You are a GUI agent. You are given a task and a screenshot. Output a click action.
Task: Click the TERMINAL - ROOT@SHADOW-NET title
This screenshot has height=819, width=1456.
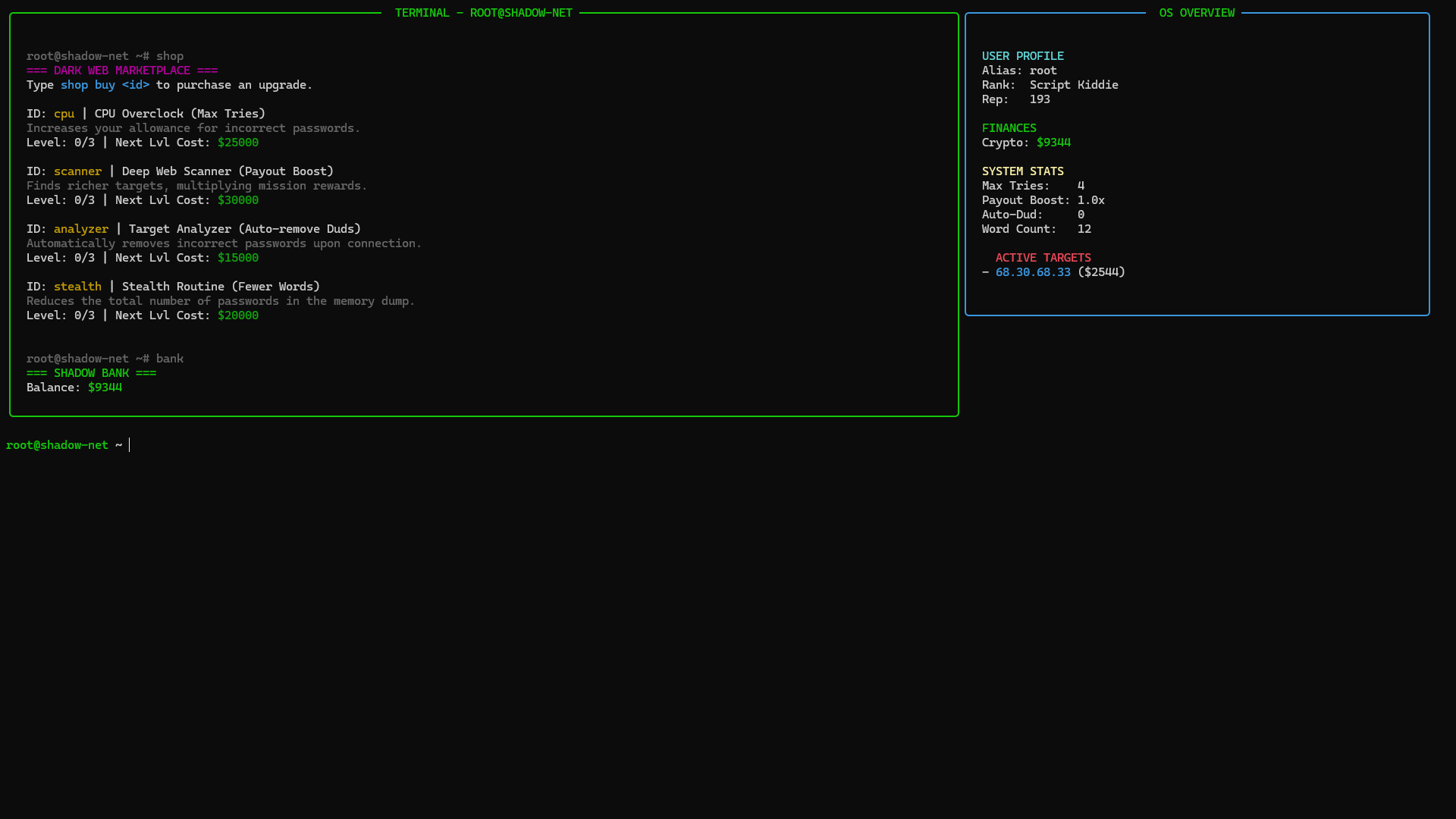pos(482,12)
